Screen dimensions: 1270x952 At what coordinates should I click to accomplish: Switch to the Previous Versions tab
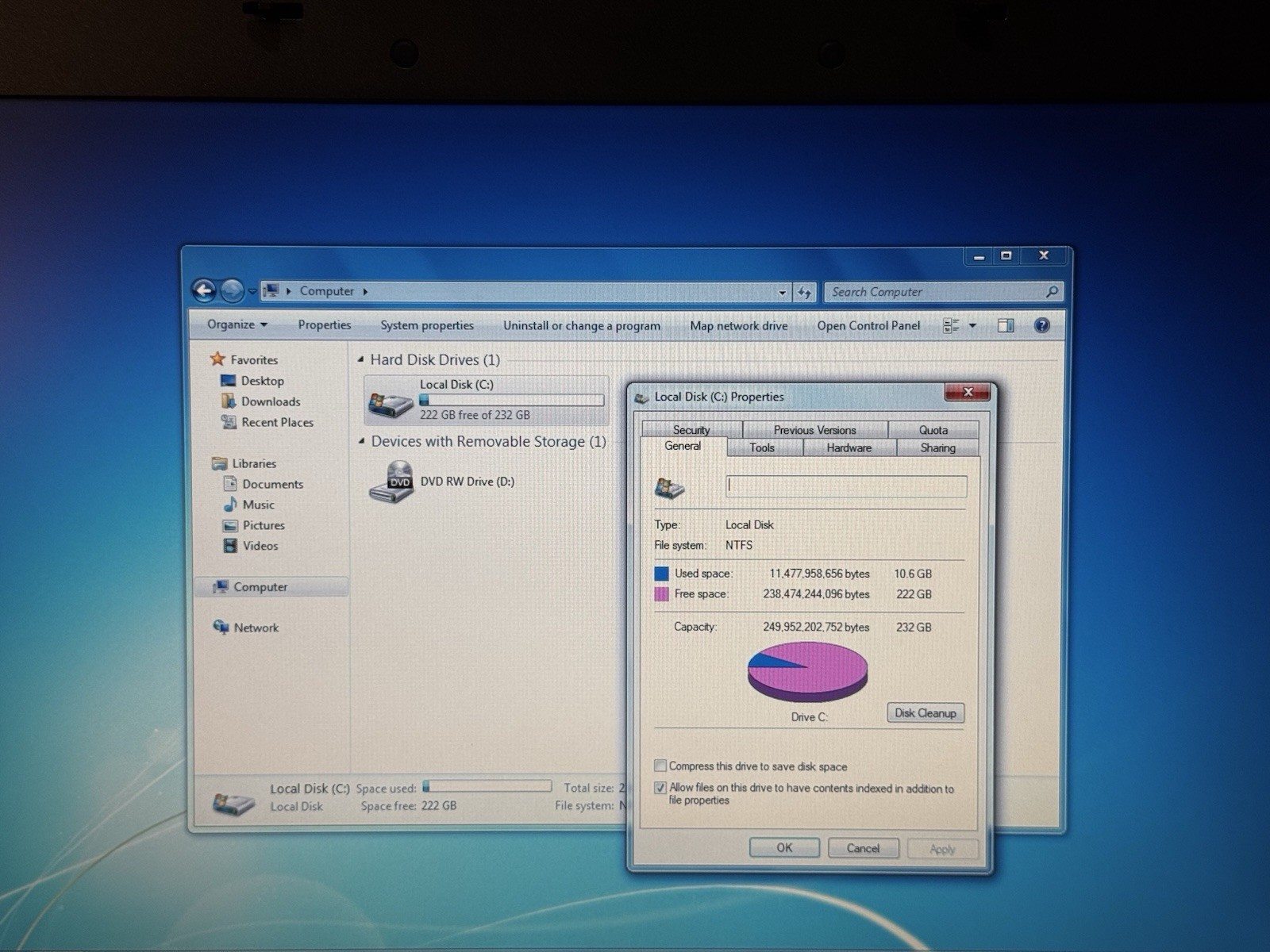pyautogui.click(x=815, y=430)
